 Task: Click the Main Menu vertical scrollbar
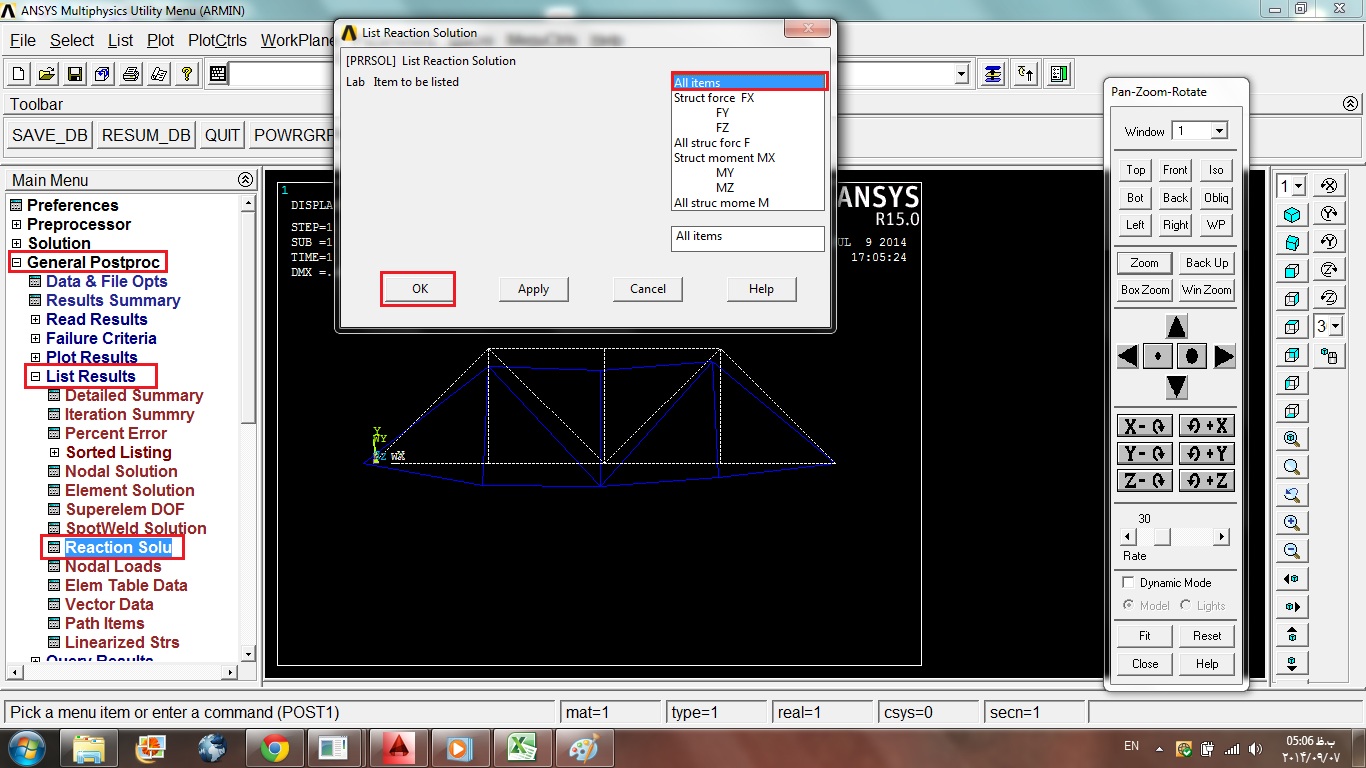[249, 427]
